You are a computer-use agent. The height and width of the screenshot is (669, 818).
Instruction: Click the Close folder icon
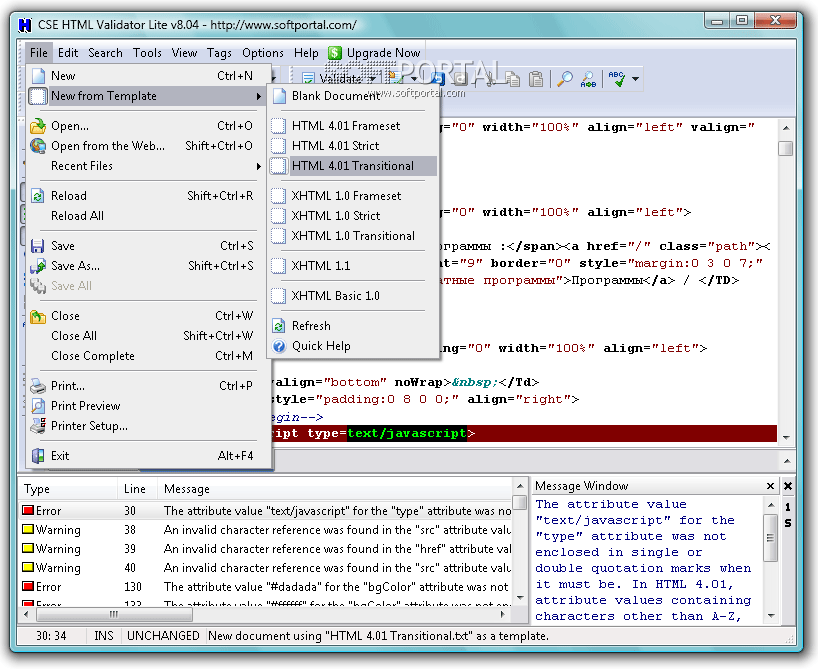[38, 316]
